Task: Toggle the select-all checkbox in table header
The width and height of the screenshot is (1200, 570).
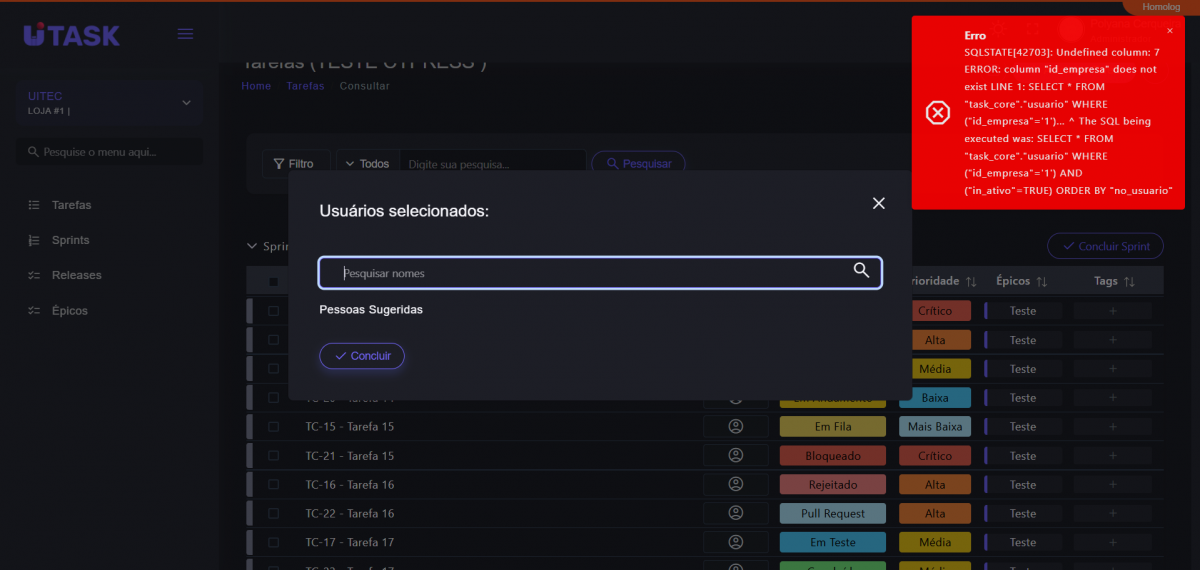Action: click(x=274, y=282)
